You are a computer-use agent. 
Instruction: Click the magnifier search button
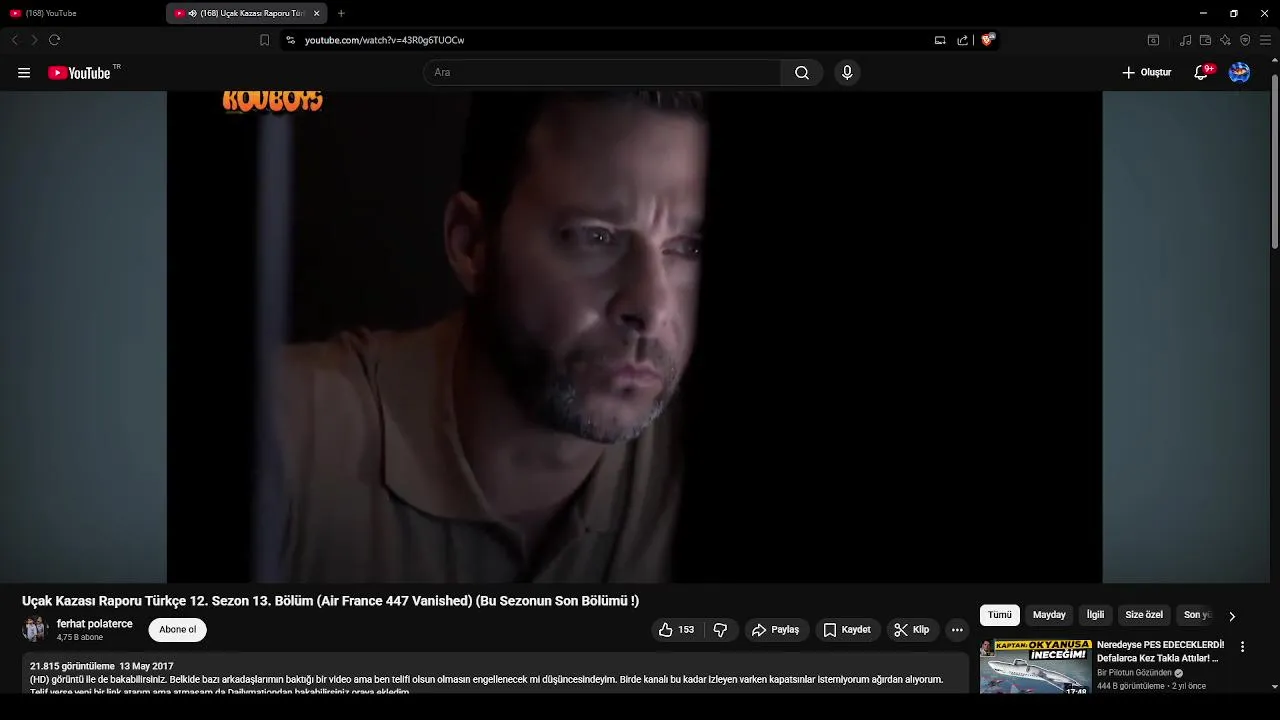[802, 73]
